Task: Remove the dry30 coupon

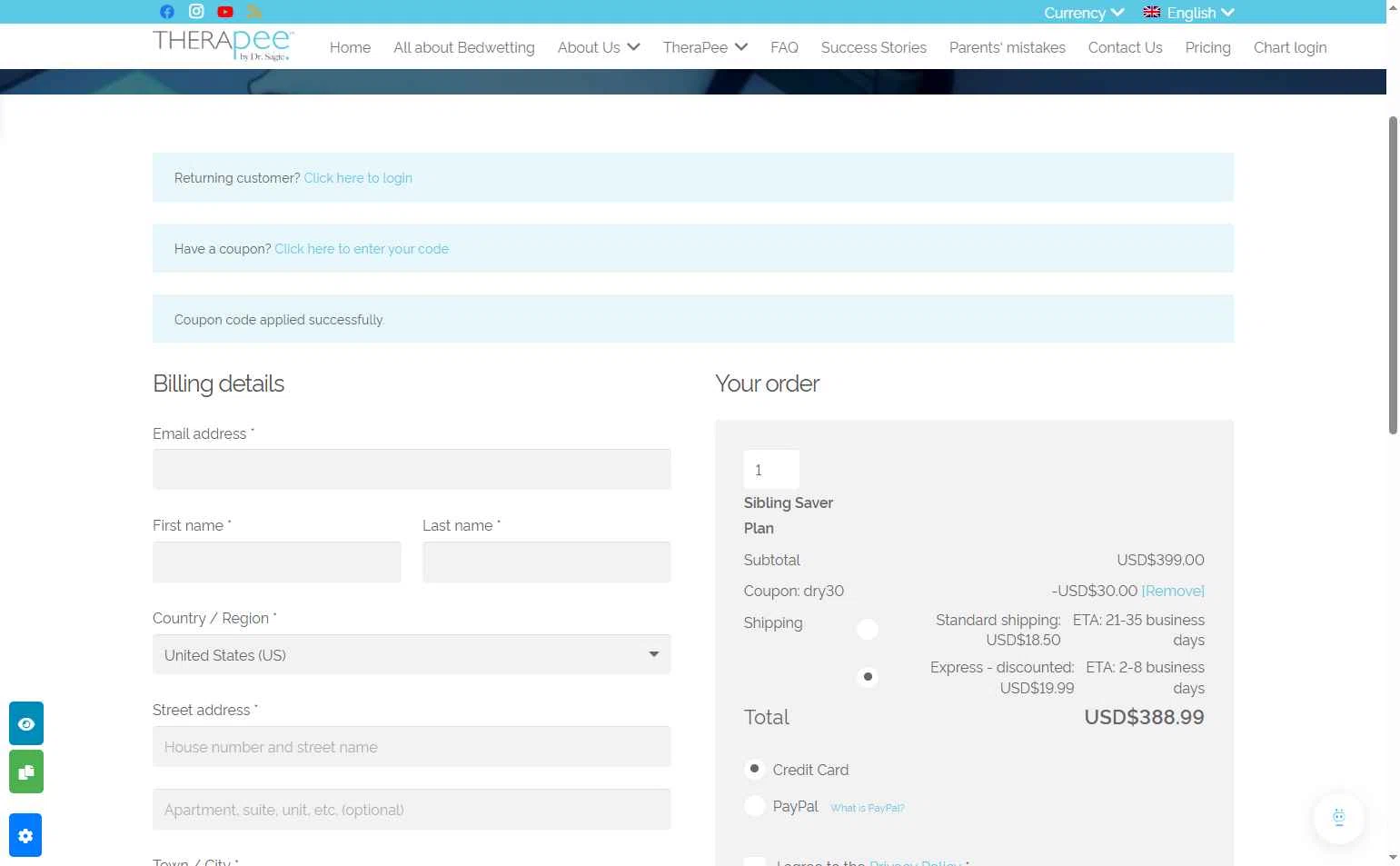Action: pyautogui.click(x=1173, y=591)
